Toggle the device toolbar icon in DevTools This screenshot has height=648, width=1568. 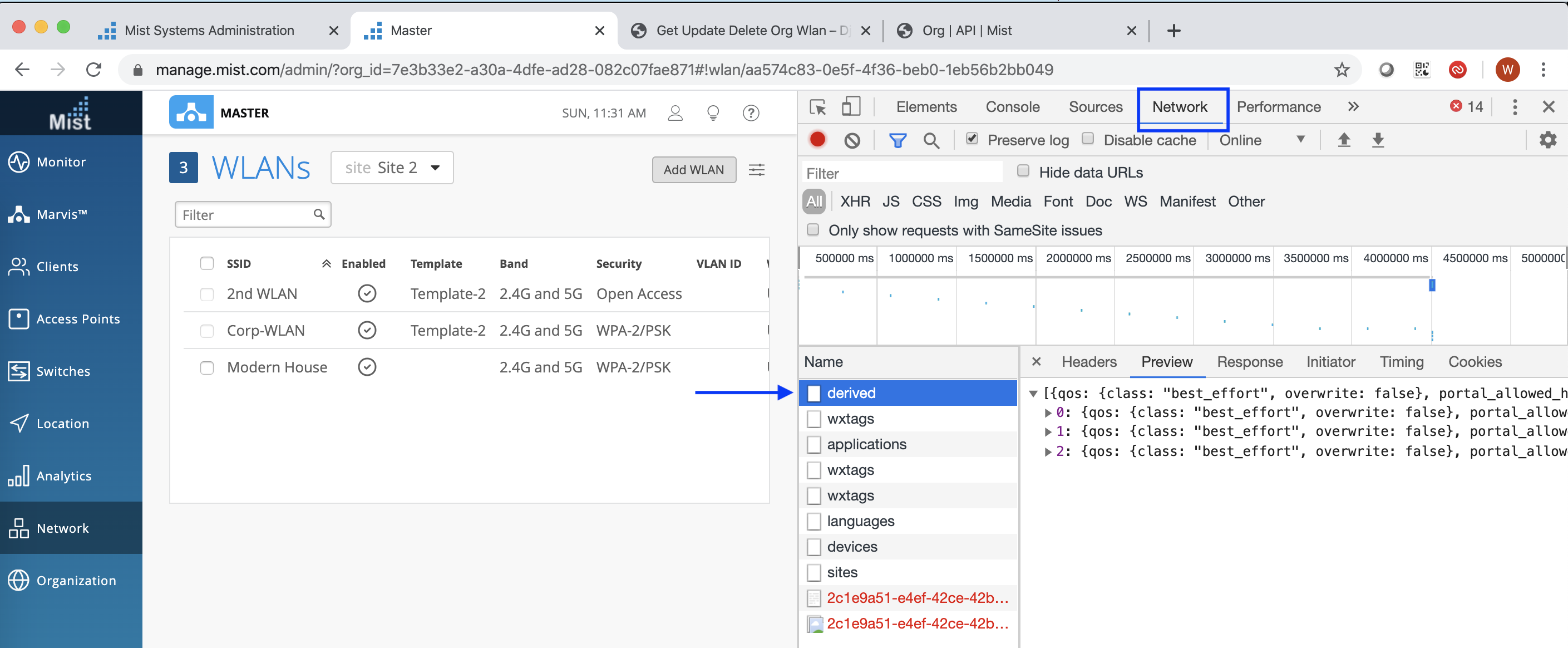pyautogui.click(x=850, y=106)
